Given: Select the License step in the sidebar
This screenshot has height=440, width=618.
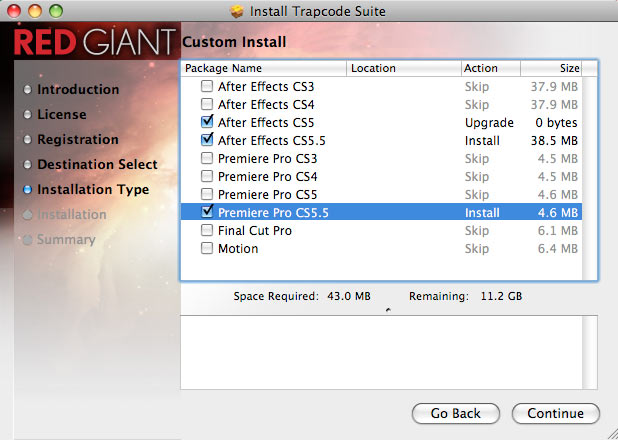Looking at the screenshot, I should [x=62, y=114].
